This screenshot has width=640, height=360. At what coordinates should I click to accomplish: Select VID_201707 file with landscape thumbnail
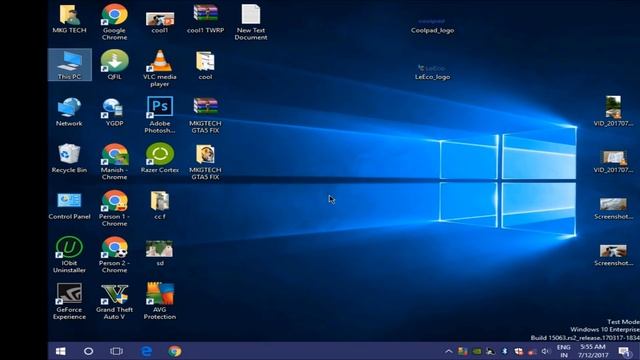tap(613, 162)
